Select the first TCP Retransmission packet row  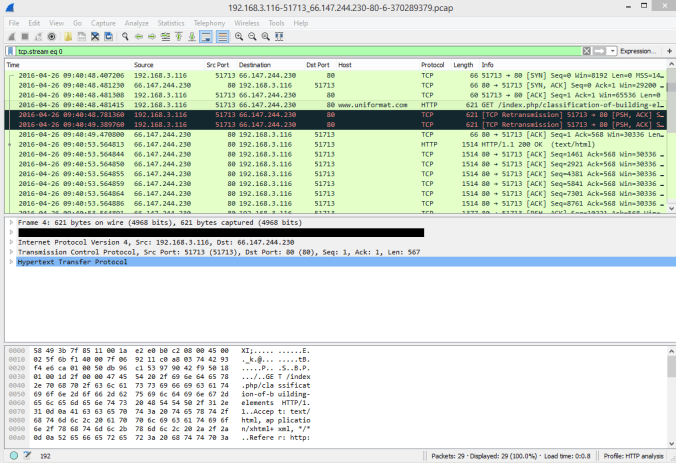[336, 115]
